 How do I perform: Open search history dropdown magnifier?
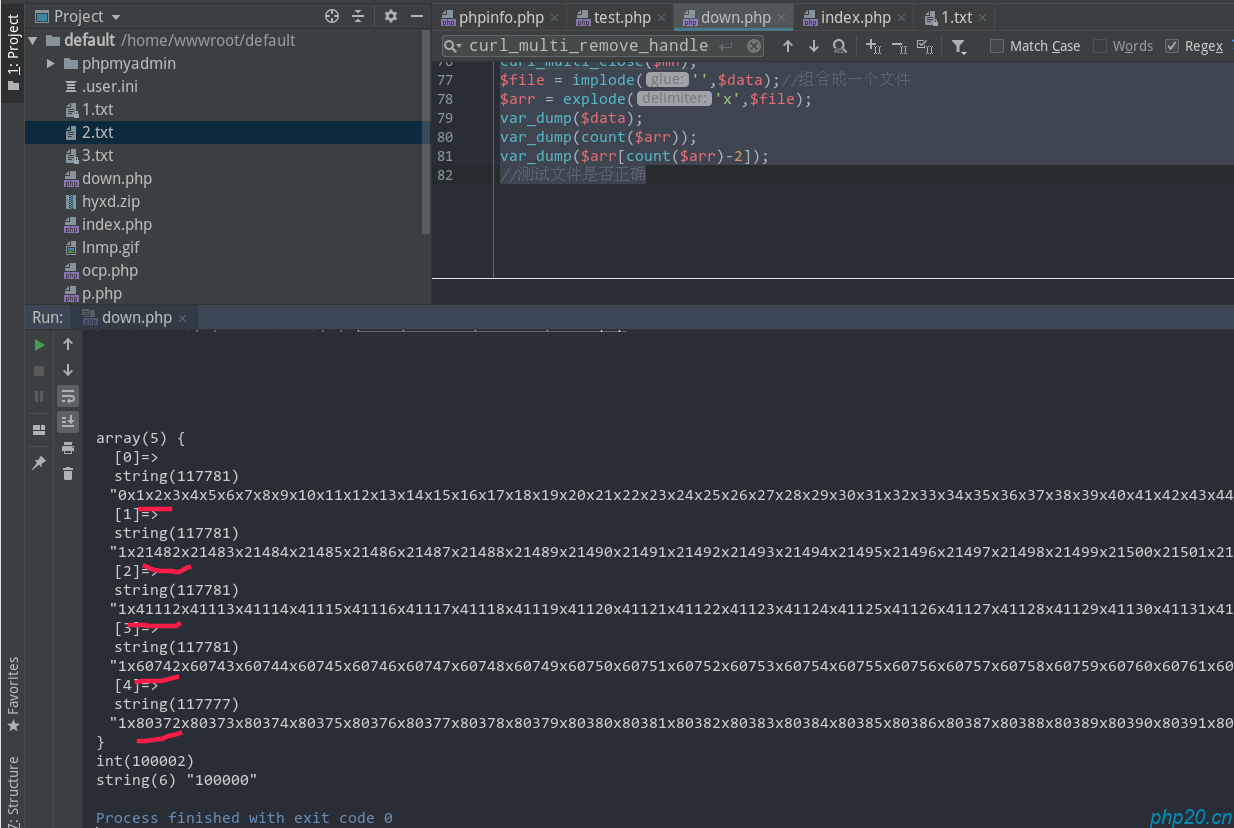(455, 46)
